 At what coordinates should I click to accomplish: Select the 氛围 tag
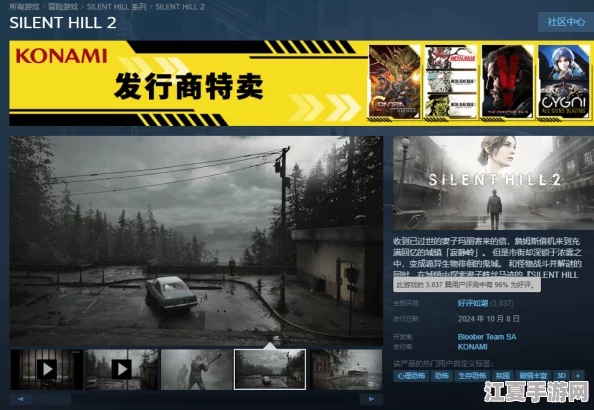point(503,376)
